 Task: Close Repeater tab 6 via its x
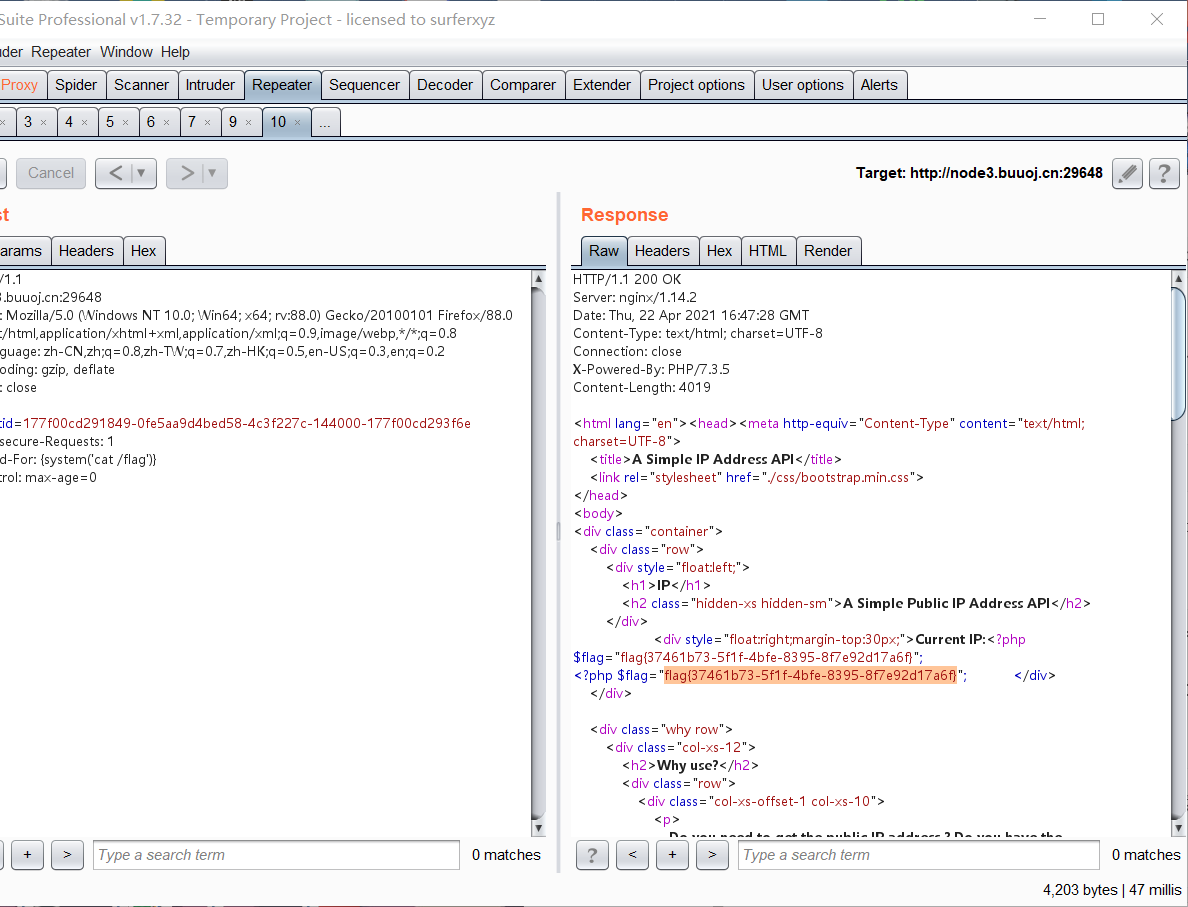[166, 122]
